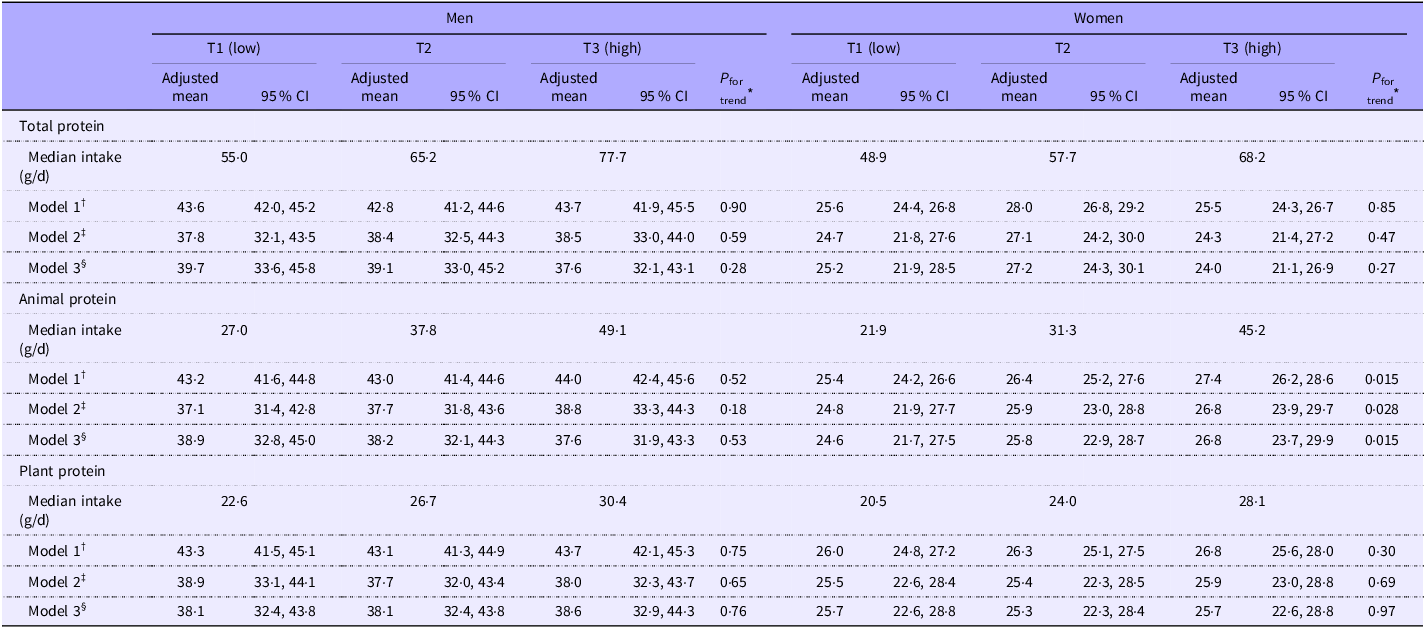This screenshot has width=1426, height=628.
Task: Select median intake value '26·7'
Action: (421, 501)
